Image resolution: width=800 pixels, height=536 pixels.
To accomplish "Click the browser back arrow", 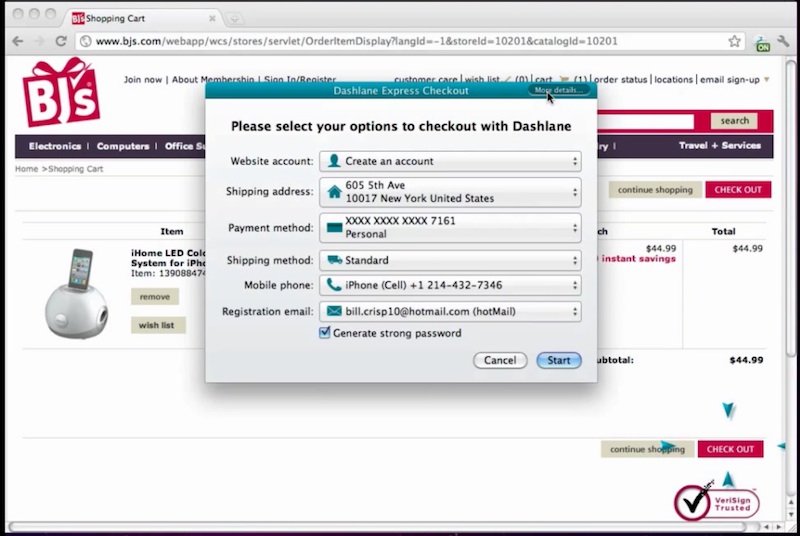I will 17,41.
